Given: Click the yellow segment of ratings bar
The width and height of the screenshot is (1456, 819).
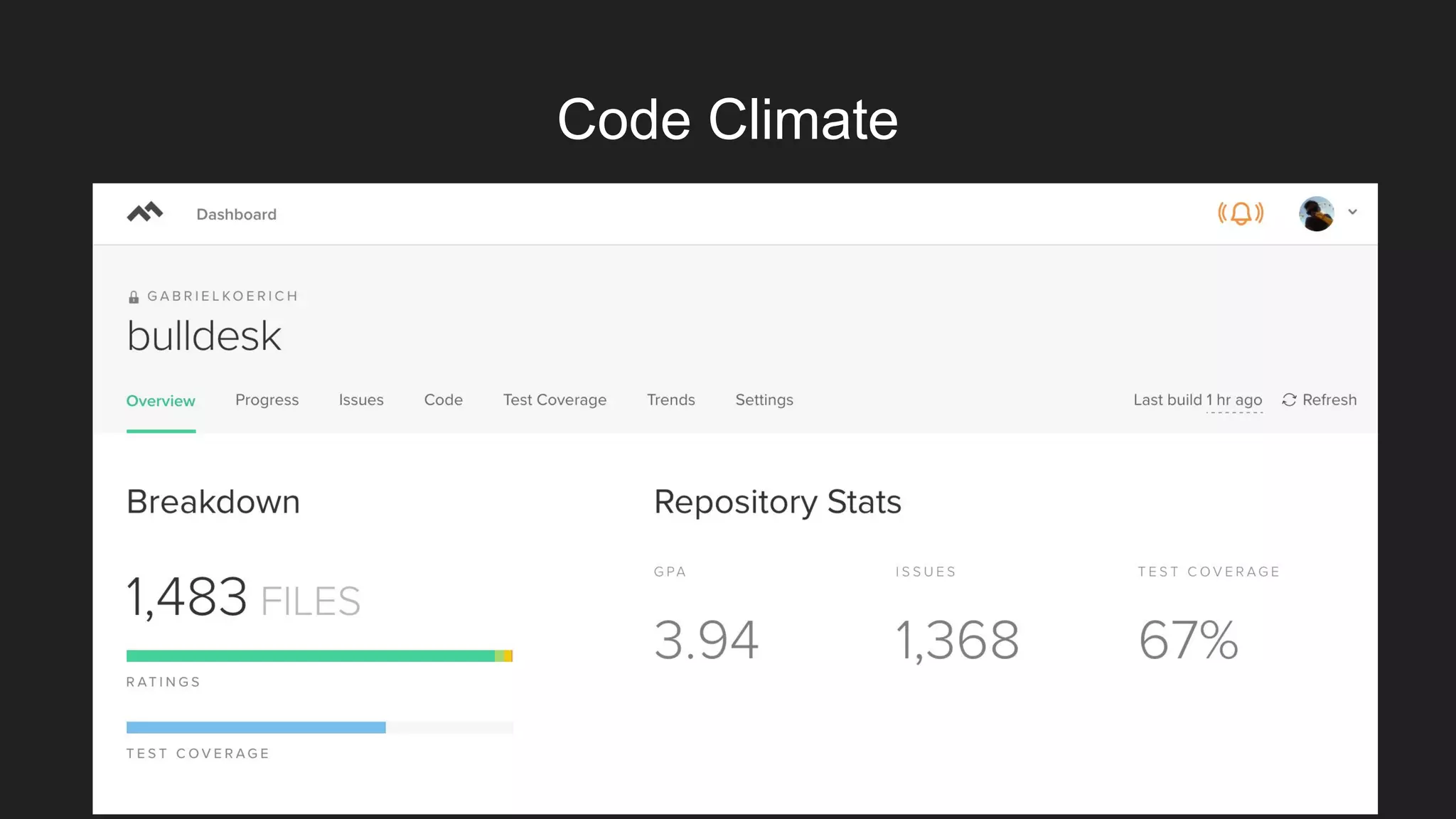Looking at the screenshot, I should click(508, 656).
